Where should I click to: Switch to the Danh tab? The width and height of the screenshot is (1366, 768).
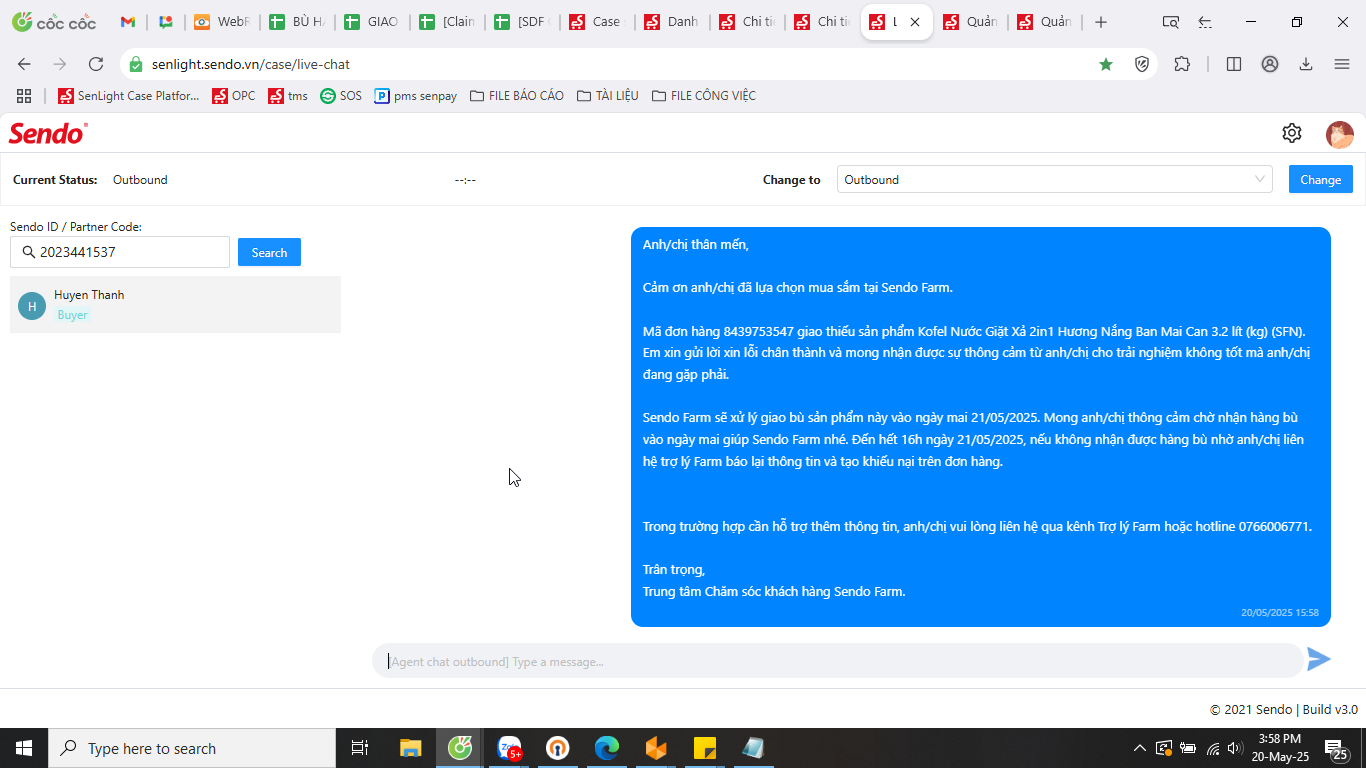pyautogui.click(x=672, y=22)
